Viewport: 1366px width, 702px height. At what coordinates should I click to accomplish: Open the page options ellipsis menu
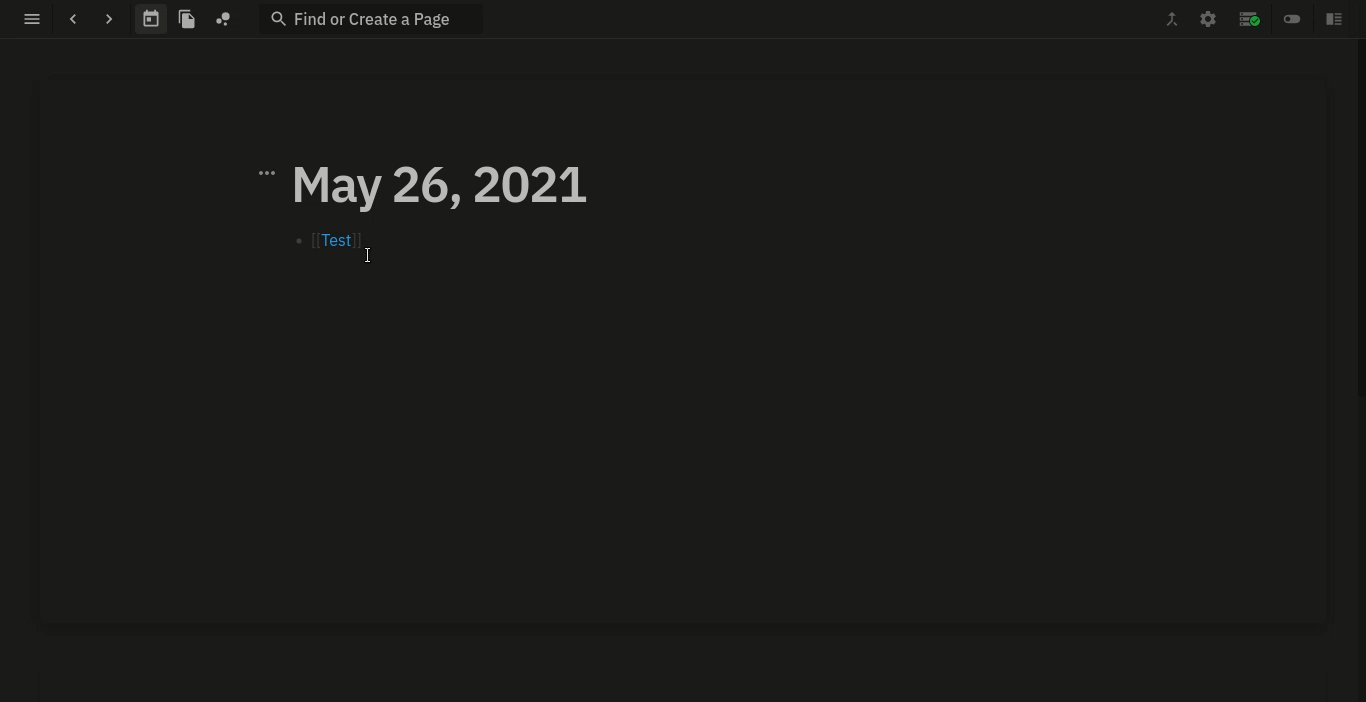coord(267,173)
